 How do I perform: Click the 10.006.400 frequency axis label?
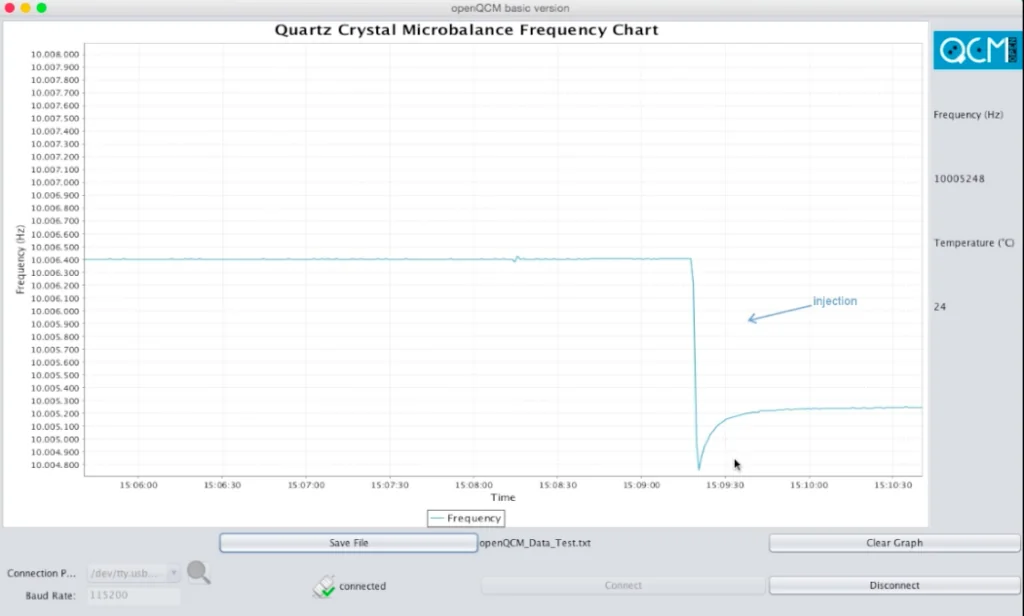pyautogui.click(x=55, y=260)
